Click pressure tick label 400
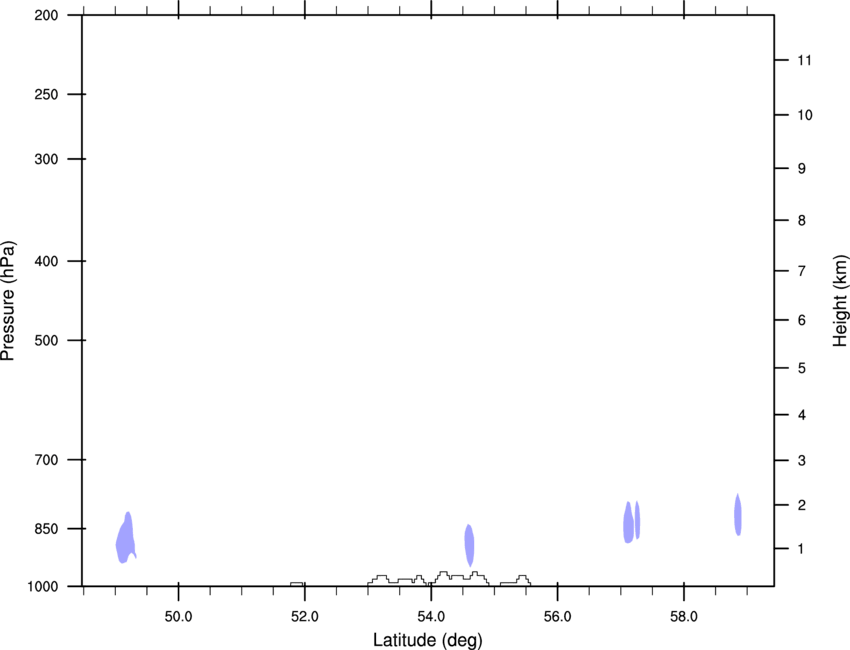Viewport: 850px width, 650px height. point(46,261)
